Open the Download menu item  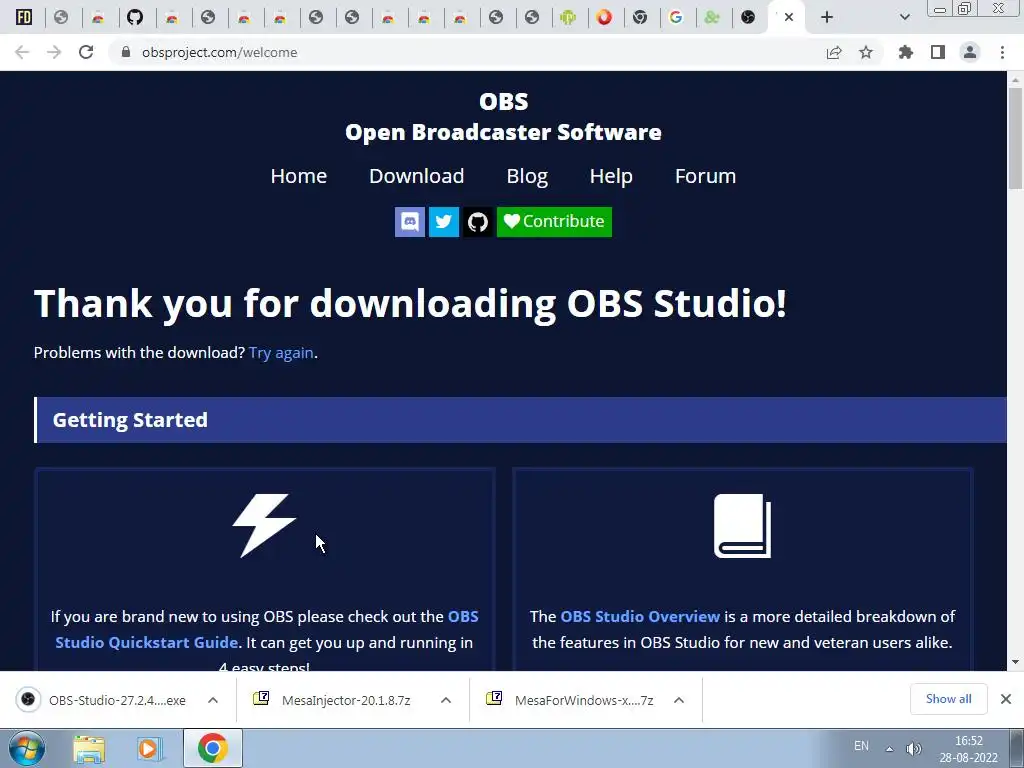(417, 176)
